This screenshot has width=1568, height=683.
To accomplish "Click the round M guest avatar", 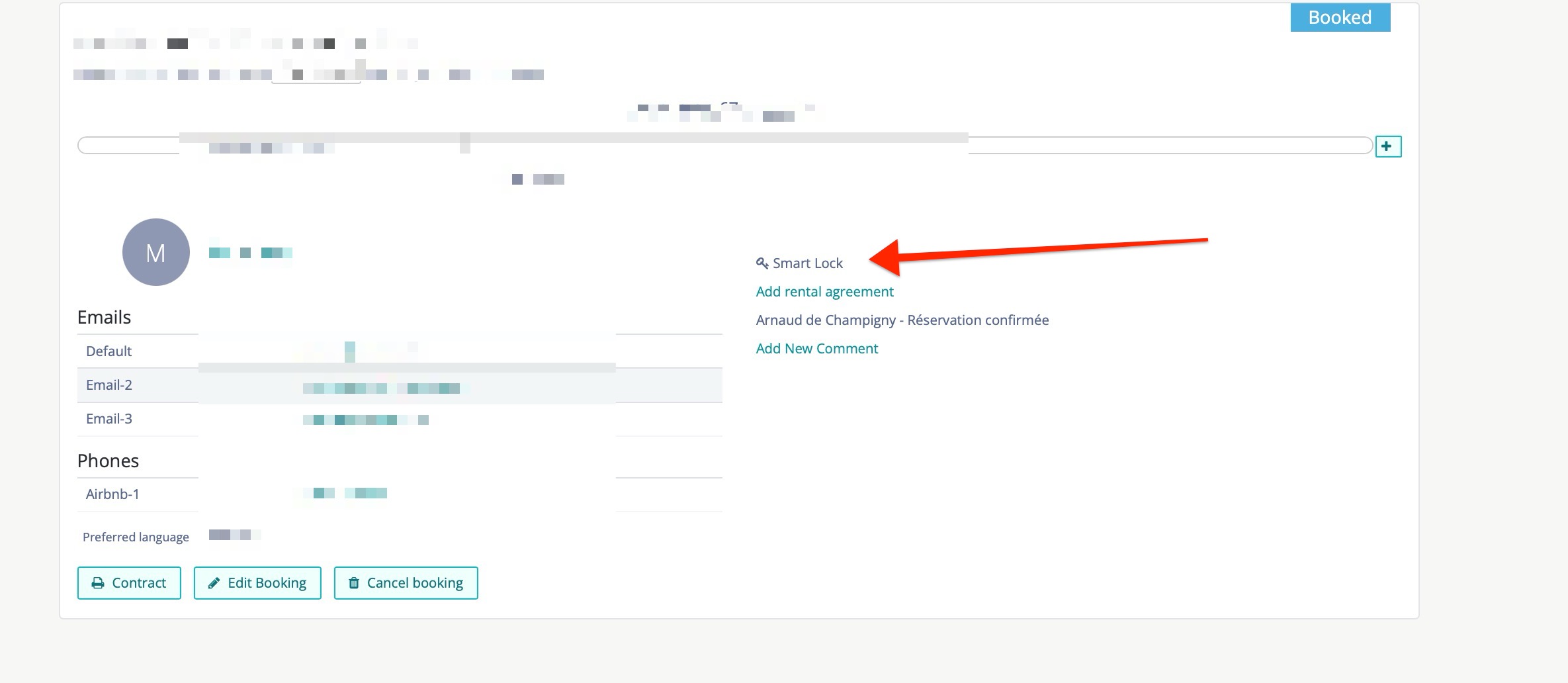I will [x=156, y=252].
